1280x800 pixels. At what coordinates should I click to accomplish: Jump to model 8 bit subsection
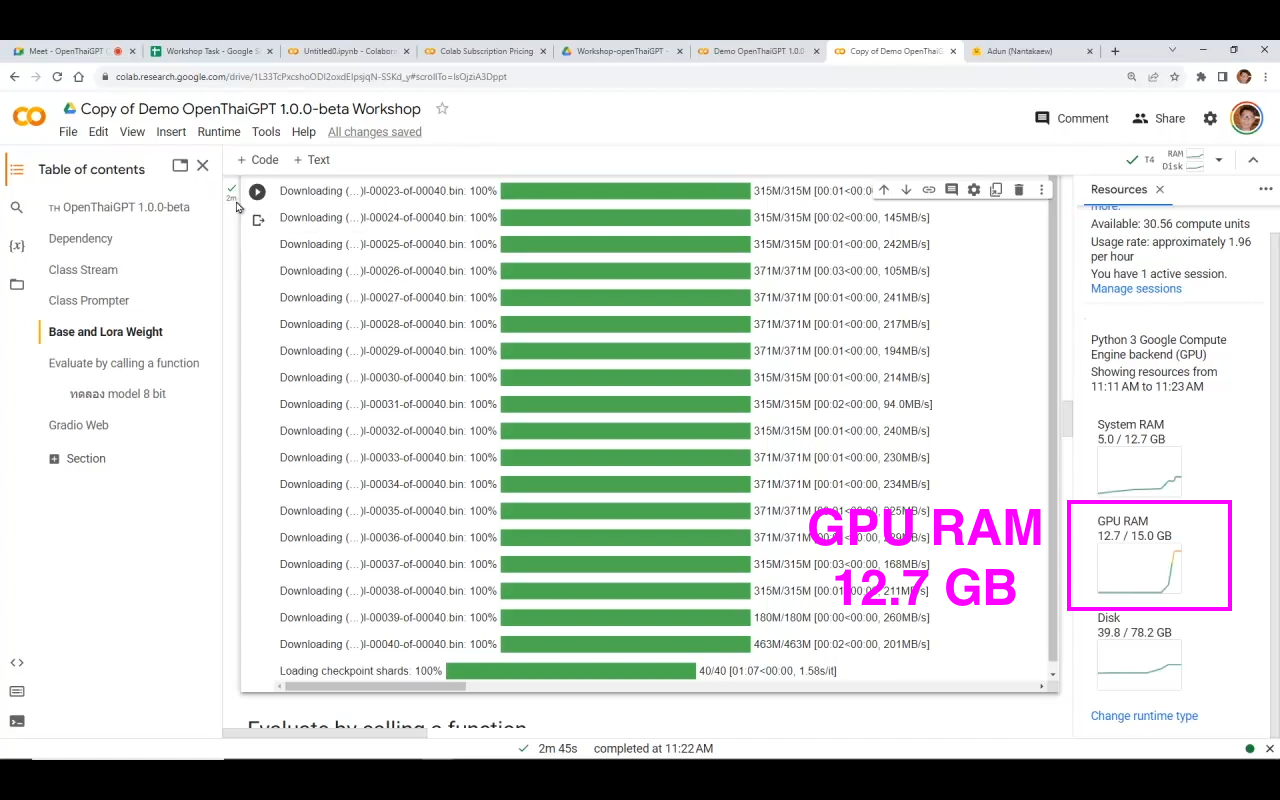click(x=118, y=394)
